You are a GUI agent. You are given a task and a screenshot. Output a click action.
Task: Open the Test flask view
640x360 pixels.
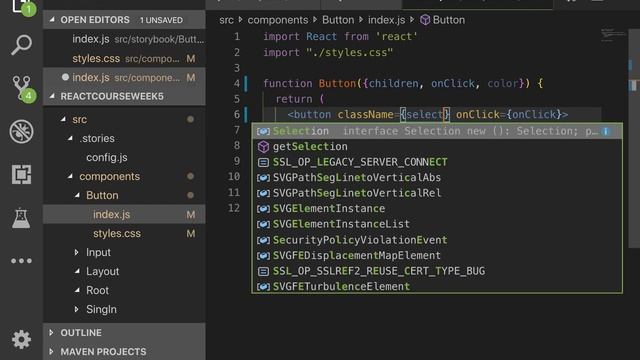pos(21,218)
